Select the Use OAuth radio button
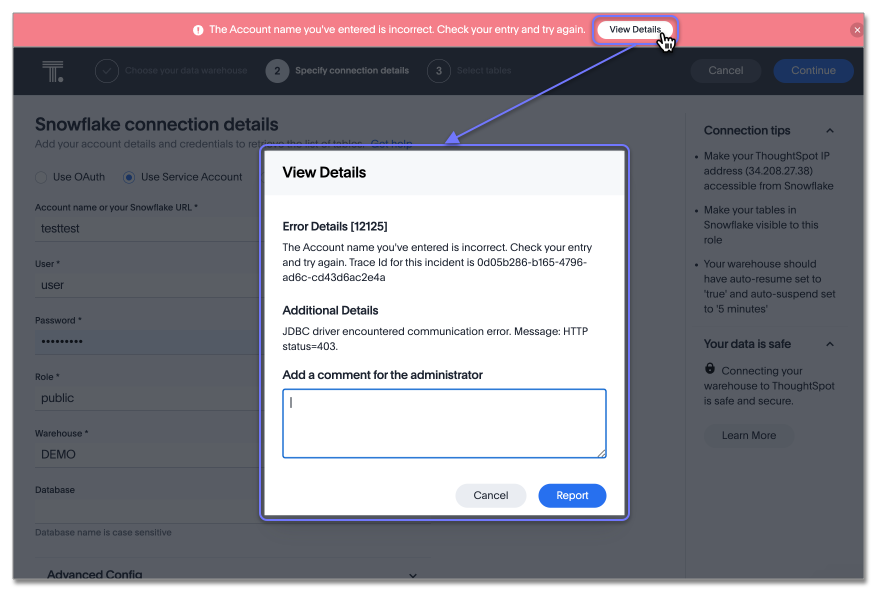 39,176
